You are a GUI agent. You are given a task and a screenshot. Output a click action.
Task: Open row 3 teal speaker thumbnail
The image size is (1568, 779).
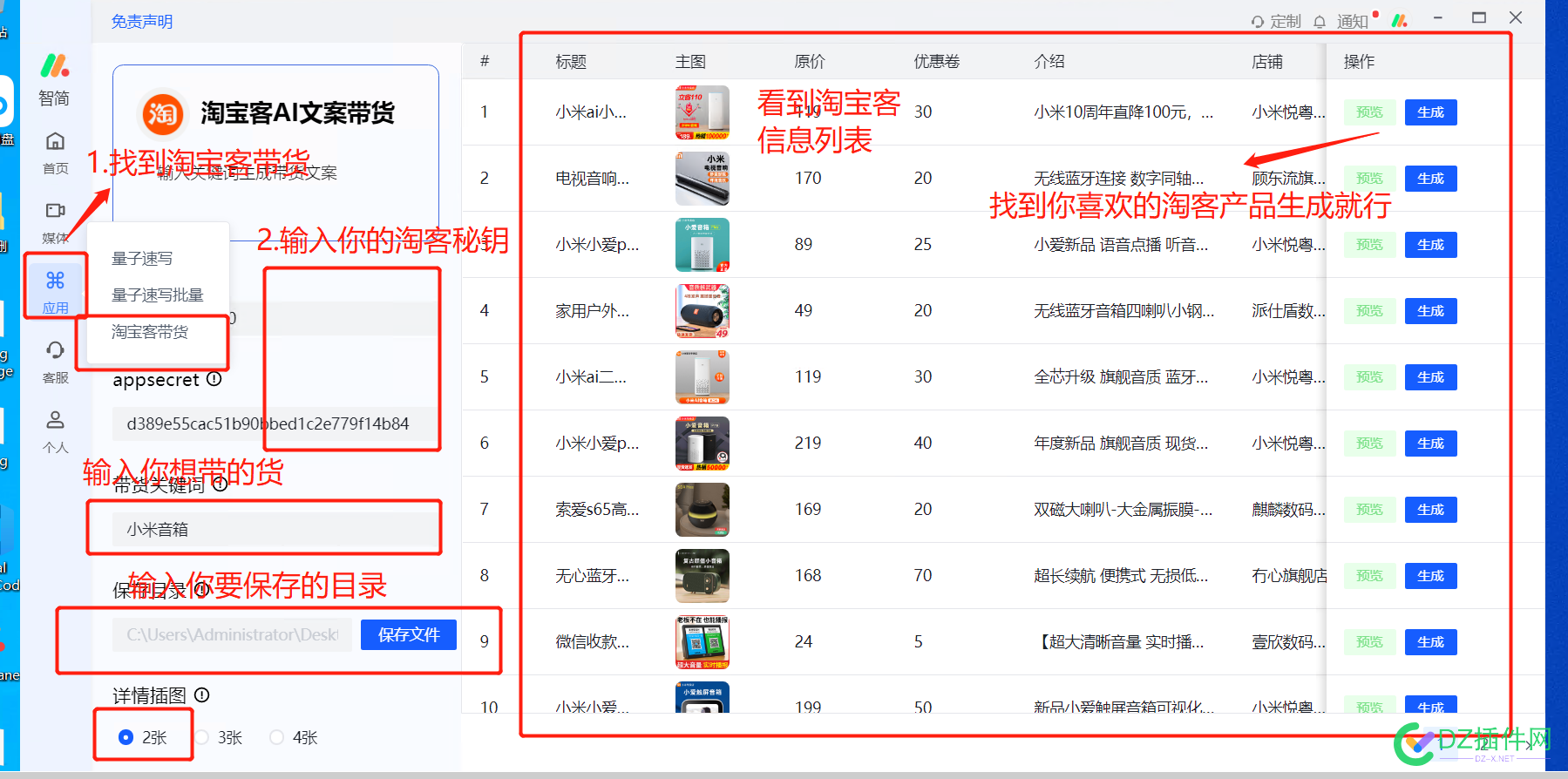click(703, 245)
